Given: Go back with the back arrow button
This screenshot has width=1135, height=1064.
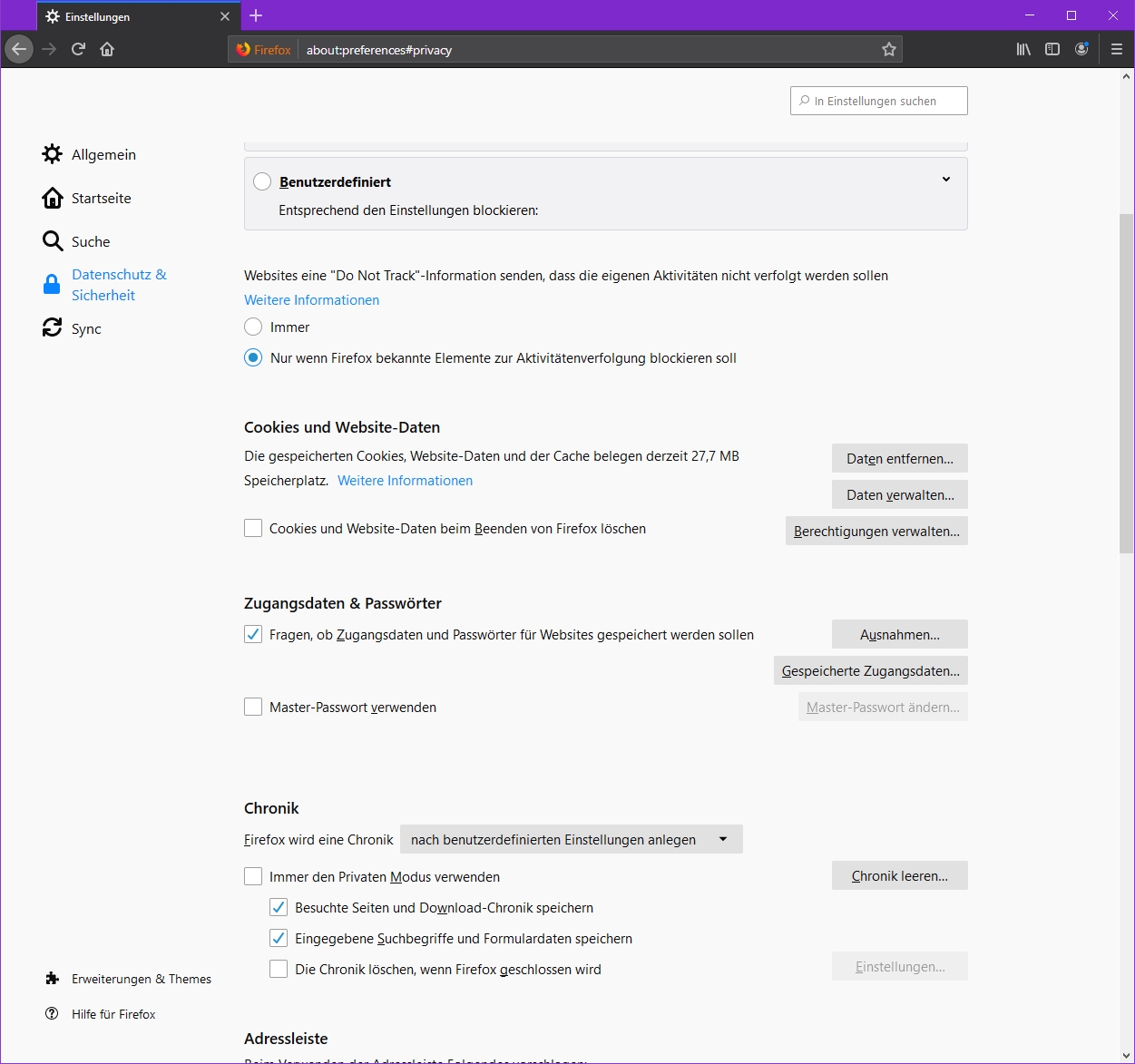Looking at the screenshot, I should pyautogui.click(x=19, y=49).
